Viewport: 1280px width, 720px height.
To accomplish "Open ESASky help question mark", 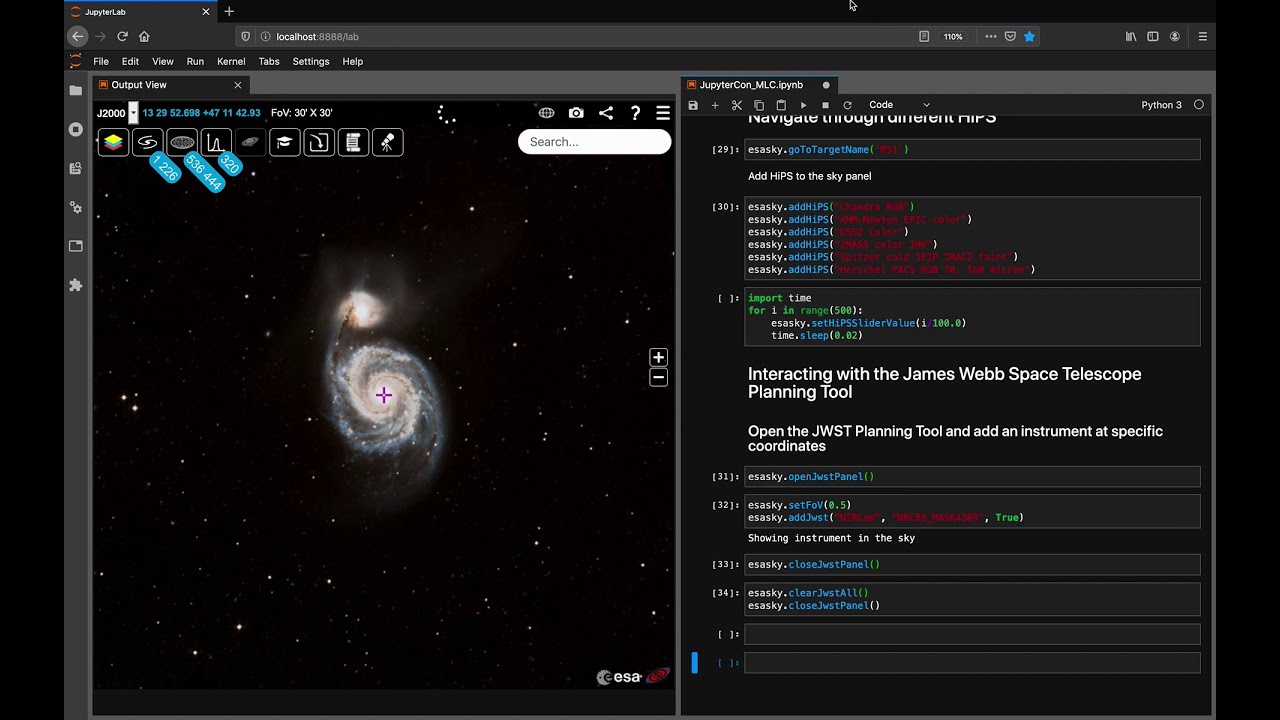I will (635, 113).
